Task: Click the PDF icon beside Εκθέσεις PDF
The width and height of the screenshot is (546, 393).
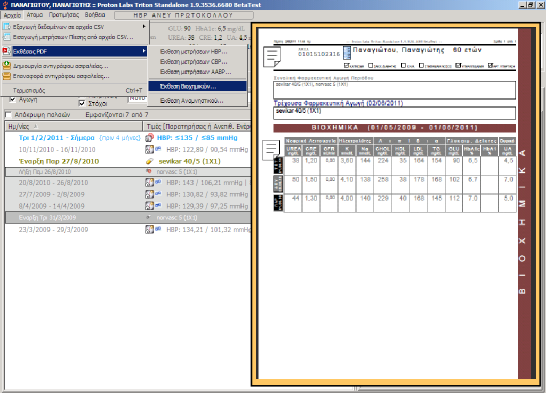Action: [x=6, y=51]
